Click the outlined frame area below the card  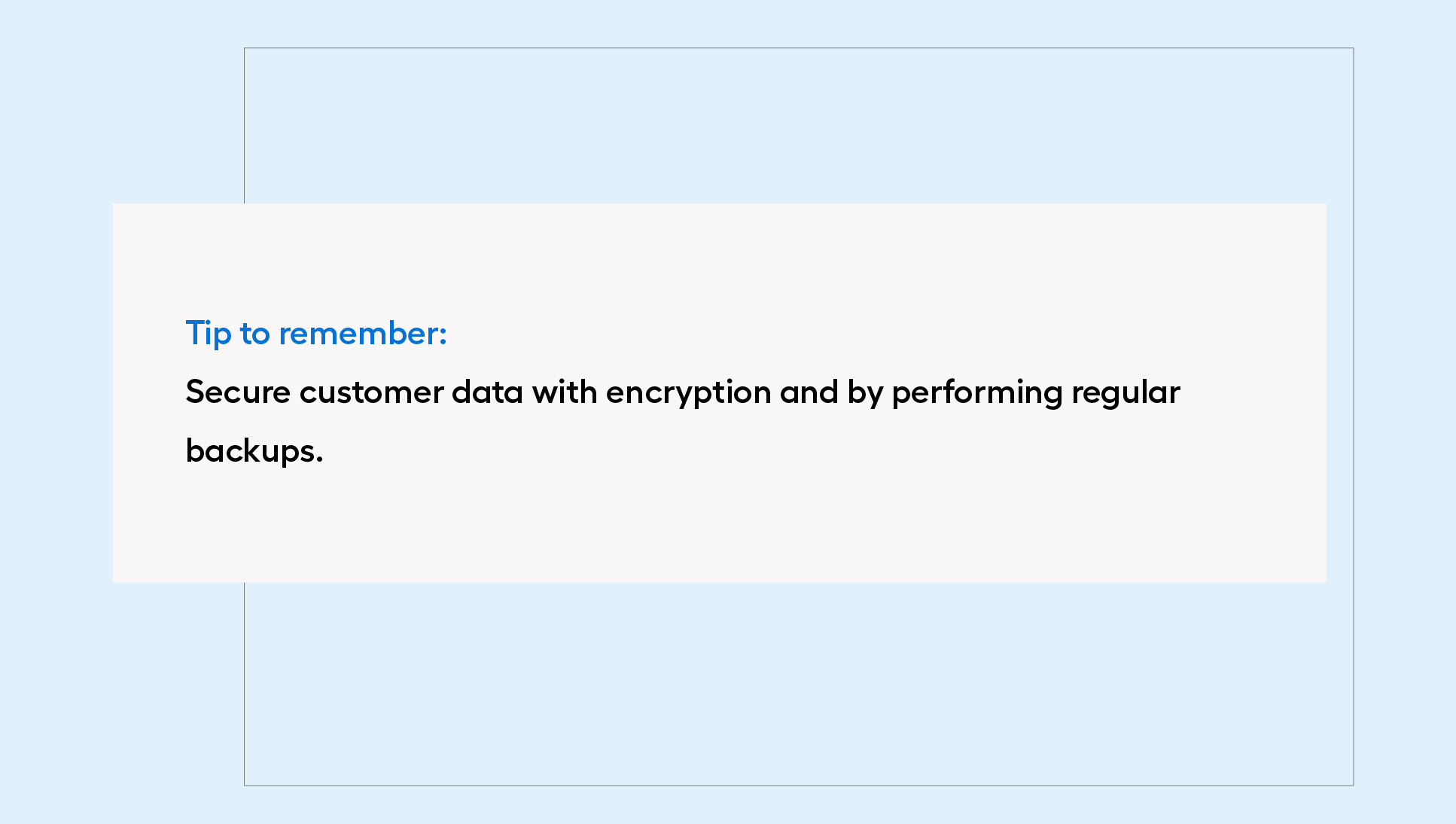pyautogui.click(x=798, y=683)
